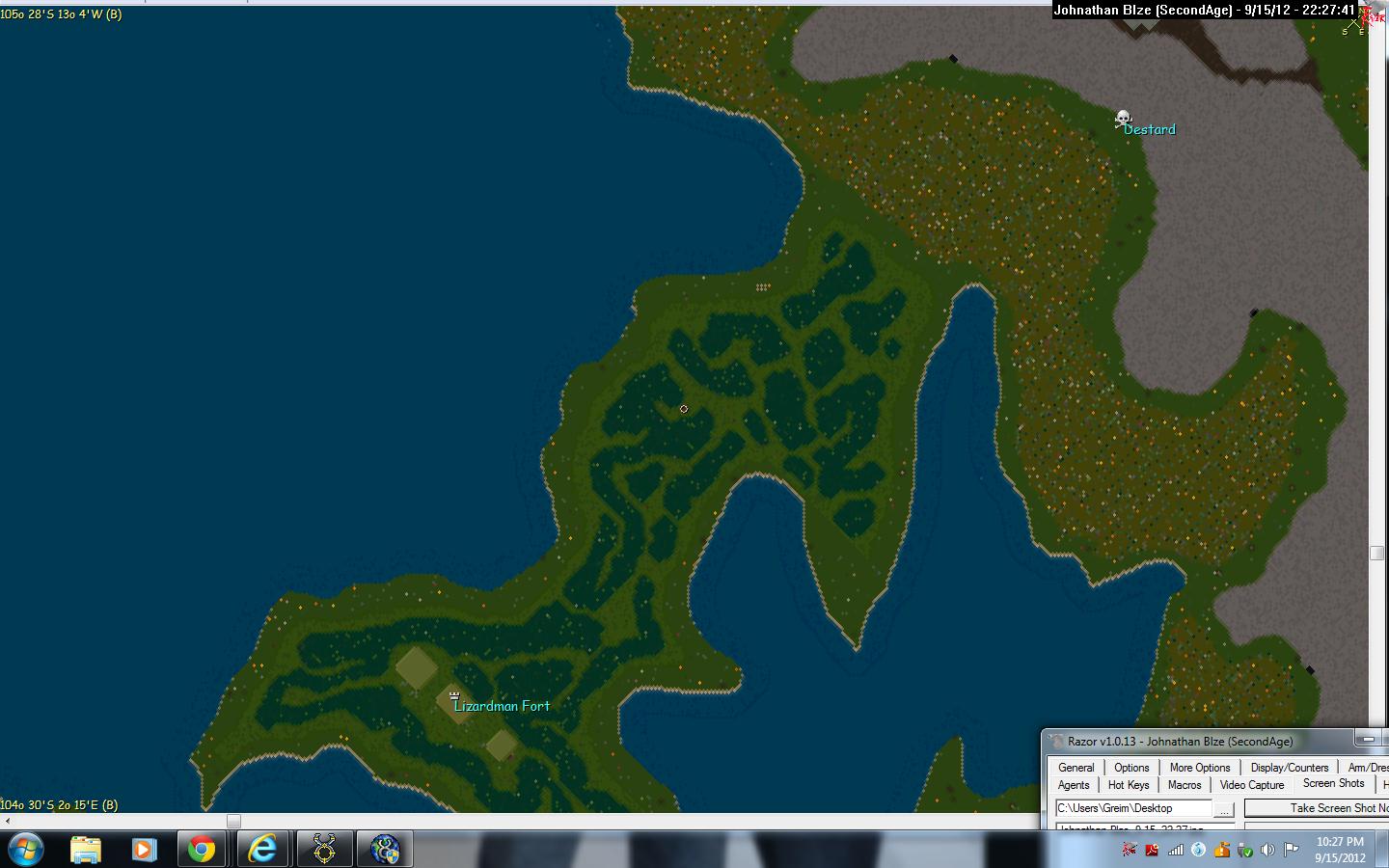This screenshot has height=868, width=1389.
Task: Click the screenshot folder path field
Action: 1131,808
